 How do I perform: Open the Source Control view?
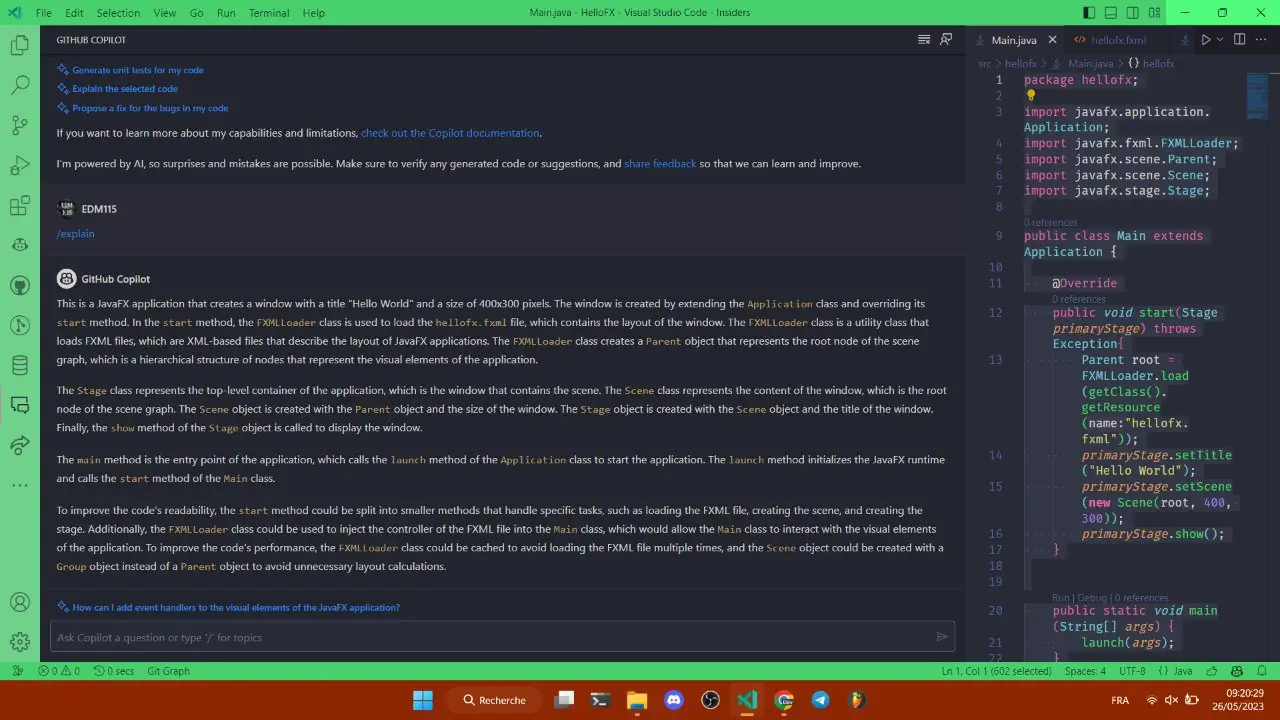pos(19,125)
